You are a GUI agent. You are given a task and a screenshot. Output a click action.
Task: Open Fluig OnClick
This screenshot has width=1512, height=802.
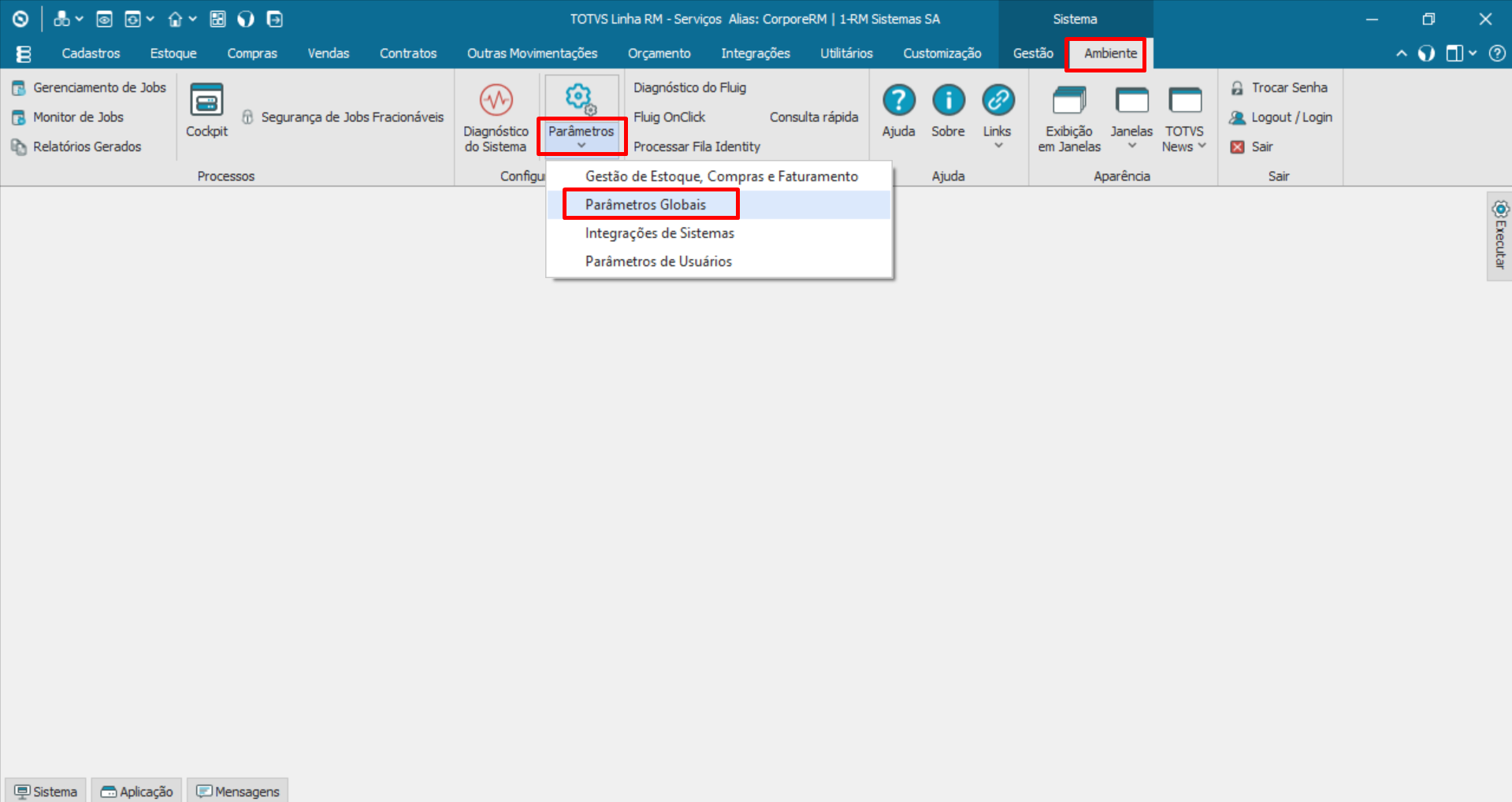click(670, 117)
